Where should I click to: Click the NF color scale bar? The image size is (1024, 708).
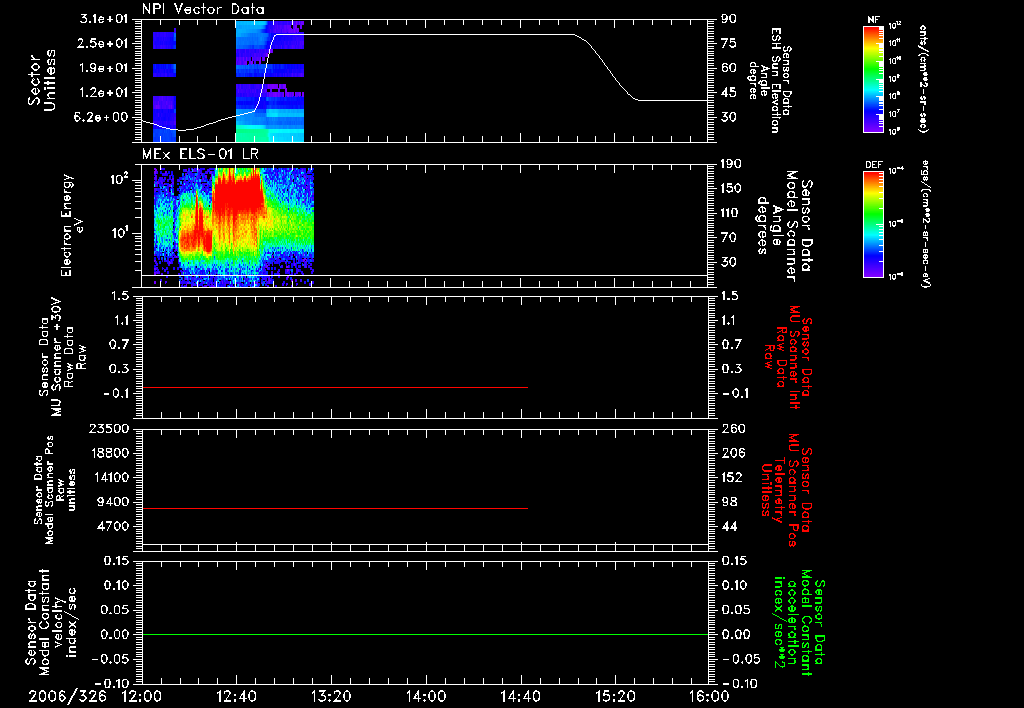(874, 78)
